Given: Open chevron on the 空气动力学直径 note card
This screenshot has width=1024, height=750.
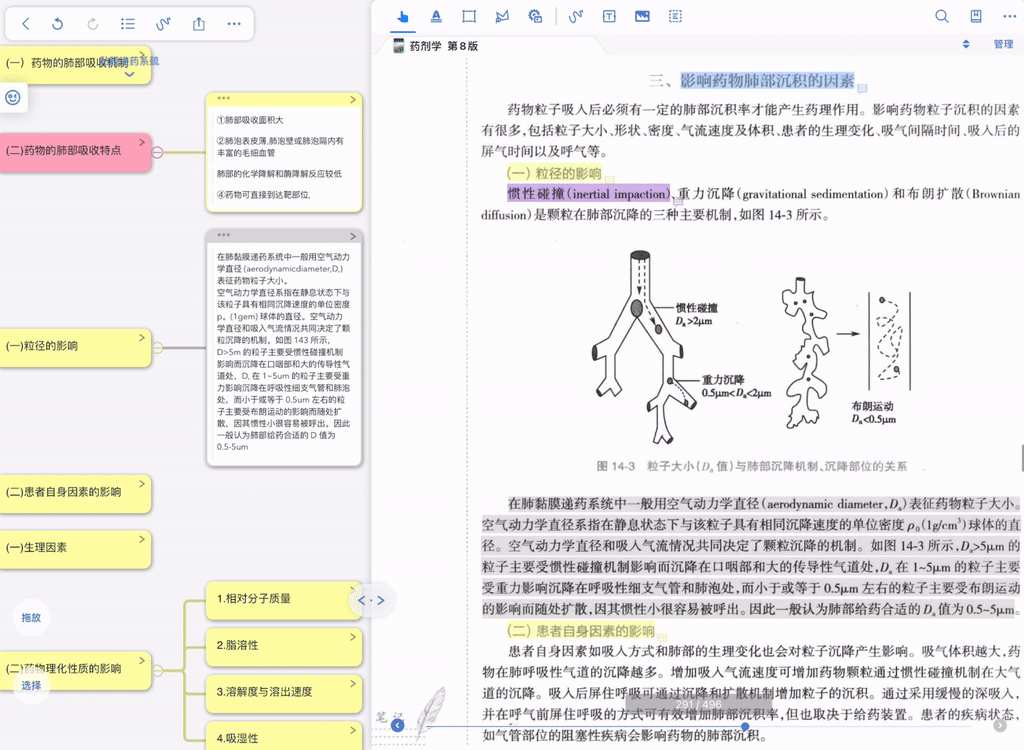Looking at the screenshot, I should (x=353, y=236).
